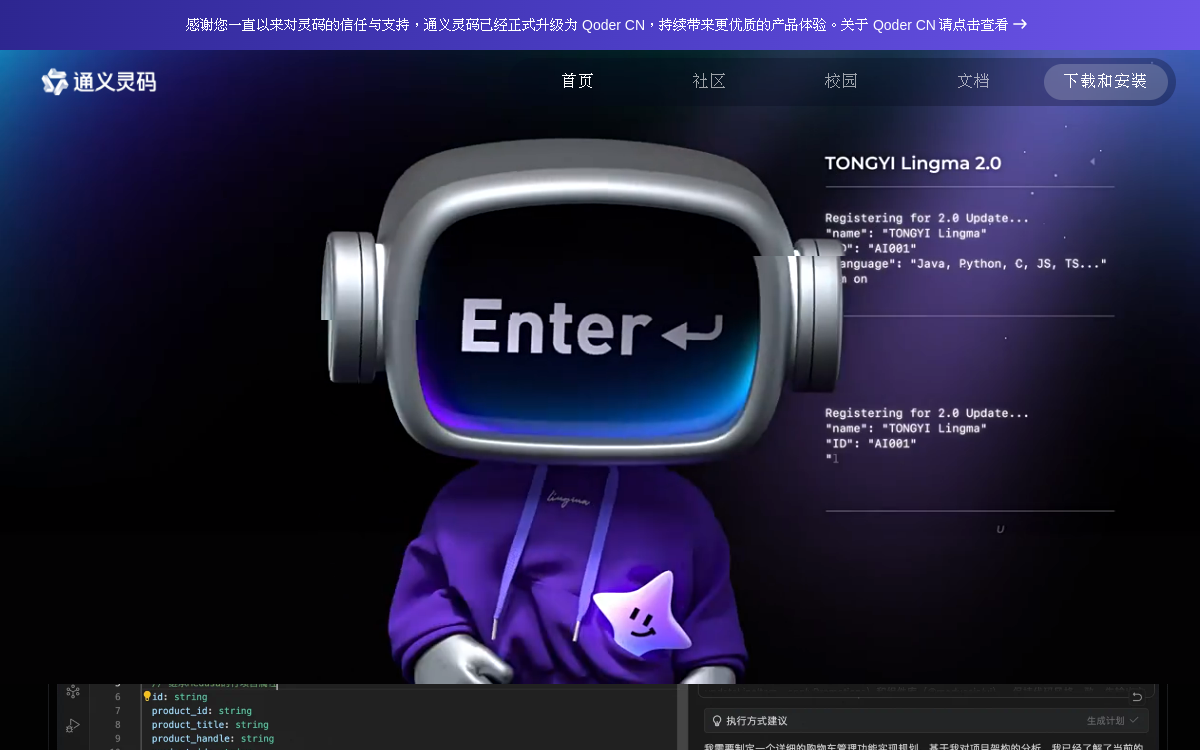Viewport: 1200px width, 750px height.
Task: Go to the 首页 tab
Action: click(x=577, y=81)
